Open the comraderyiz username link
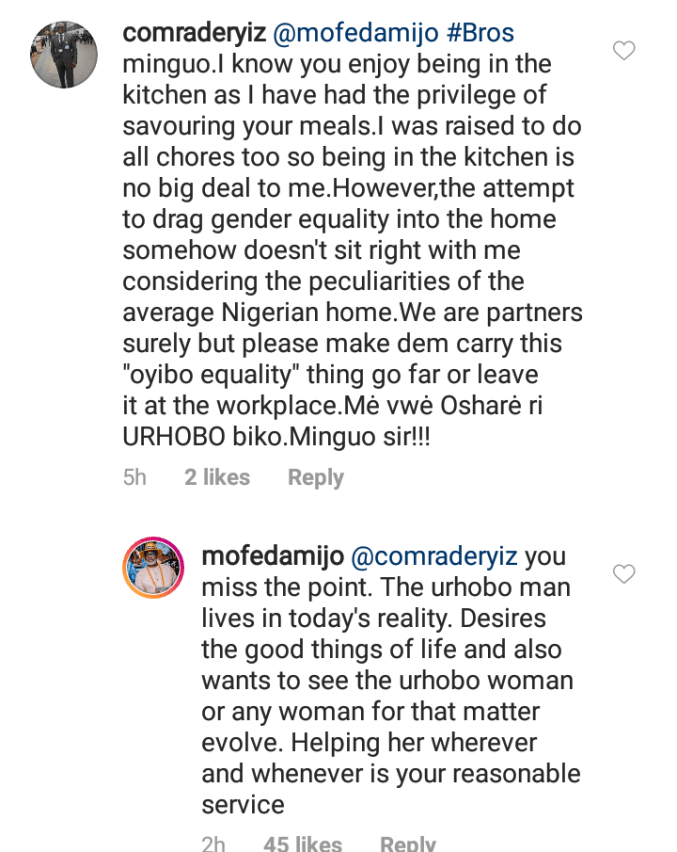The width and height of the screenshot is (677, 852). click(194, 33)
